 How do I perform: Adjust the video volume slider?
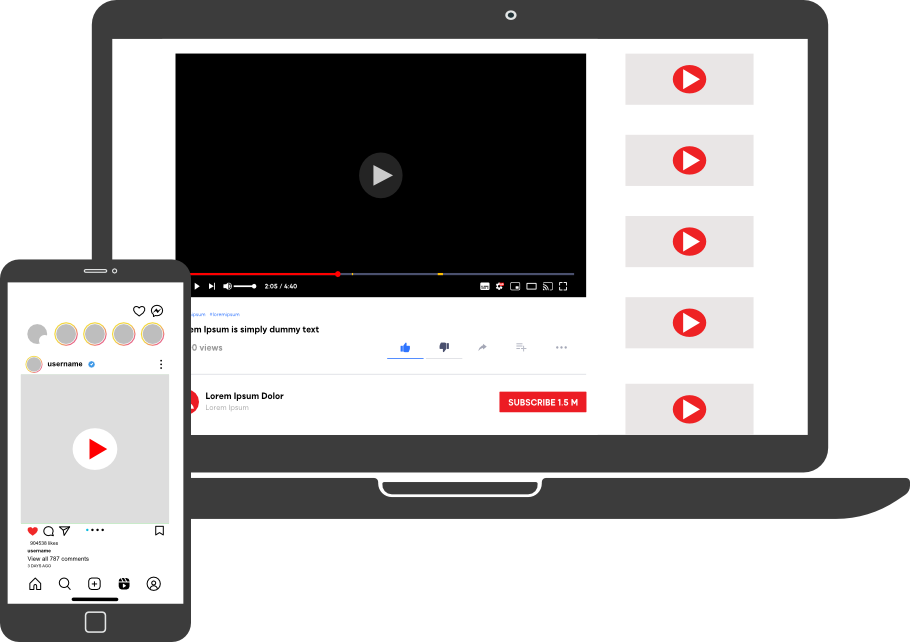click(245, 286)
